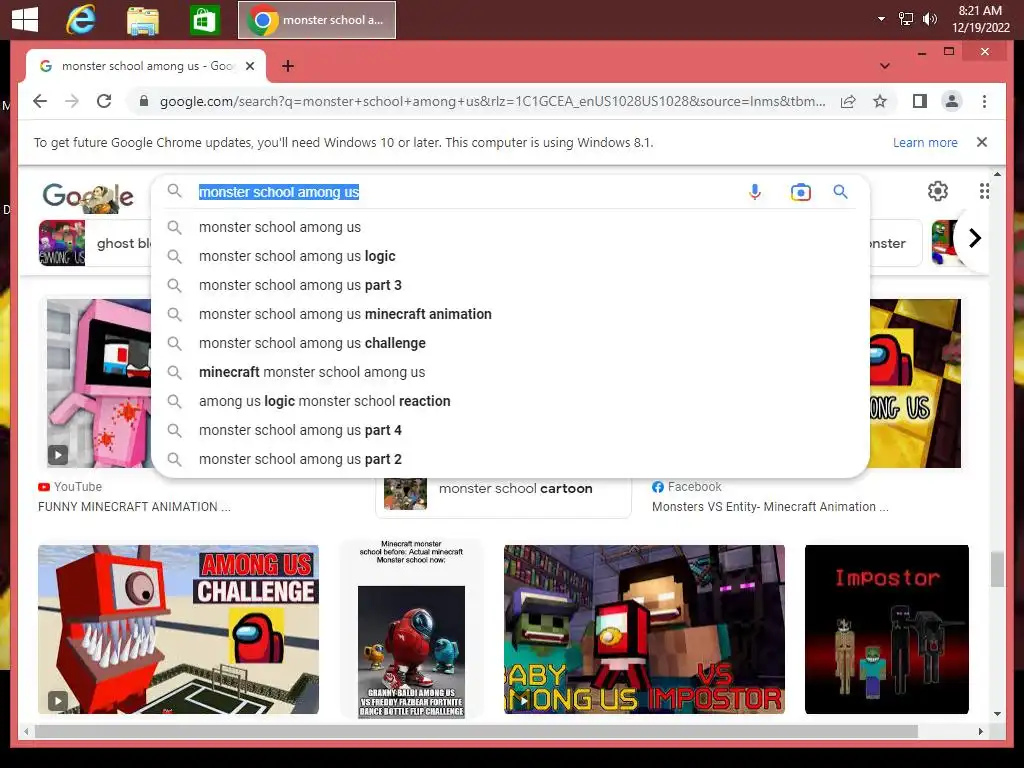View site information lock icon
1024x768 pixels.
[144, 101]
